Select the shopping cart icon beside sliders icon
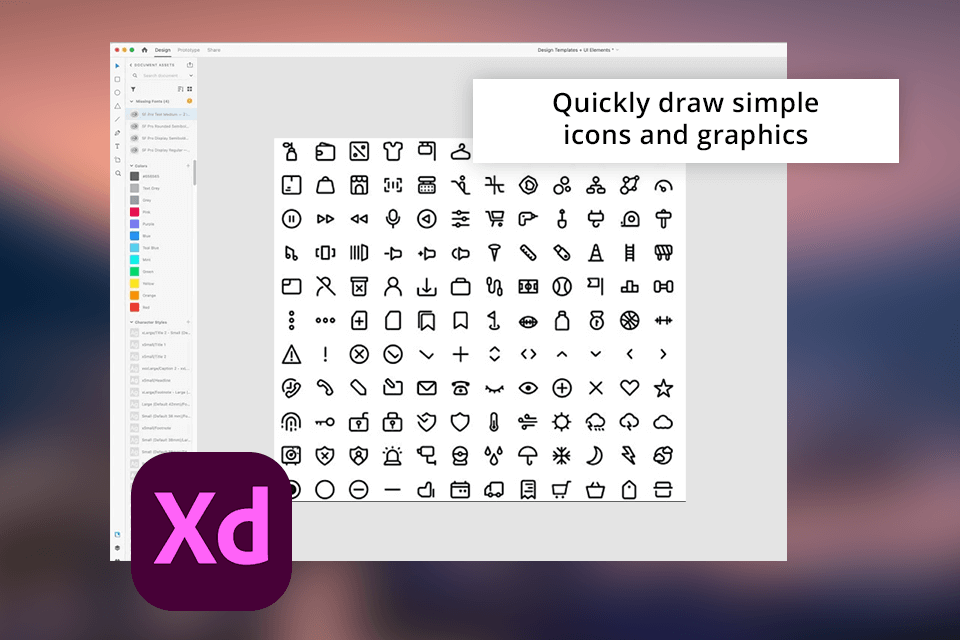Image resolution: width=960 pixels, height=640 pixels. click(x=495, y=219)
